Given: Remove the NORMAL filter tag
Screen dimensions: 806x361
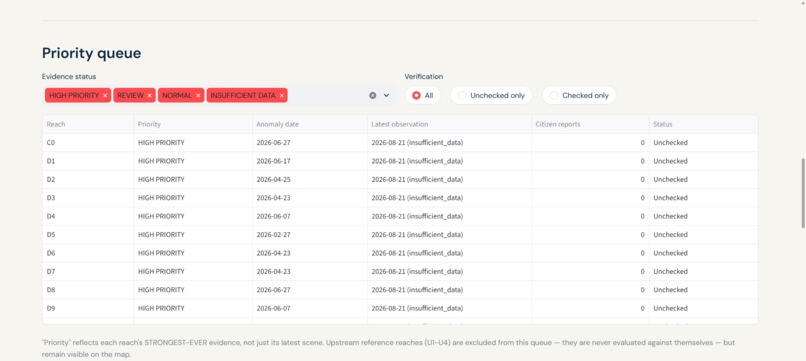Looking at the screenshot, I should tap(198, 96).
